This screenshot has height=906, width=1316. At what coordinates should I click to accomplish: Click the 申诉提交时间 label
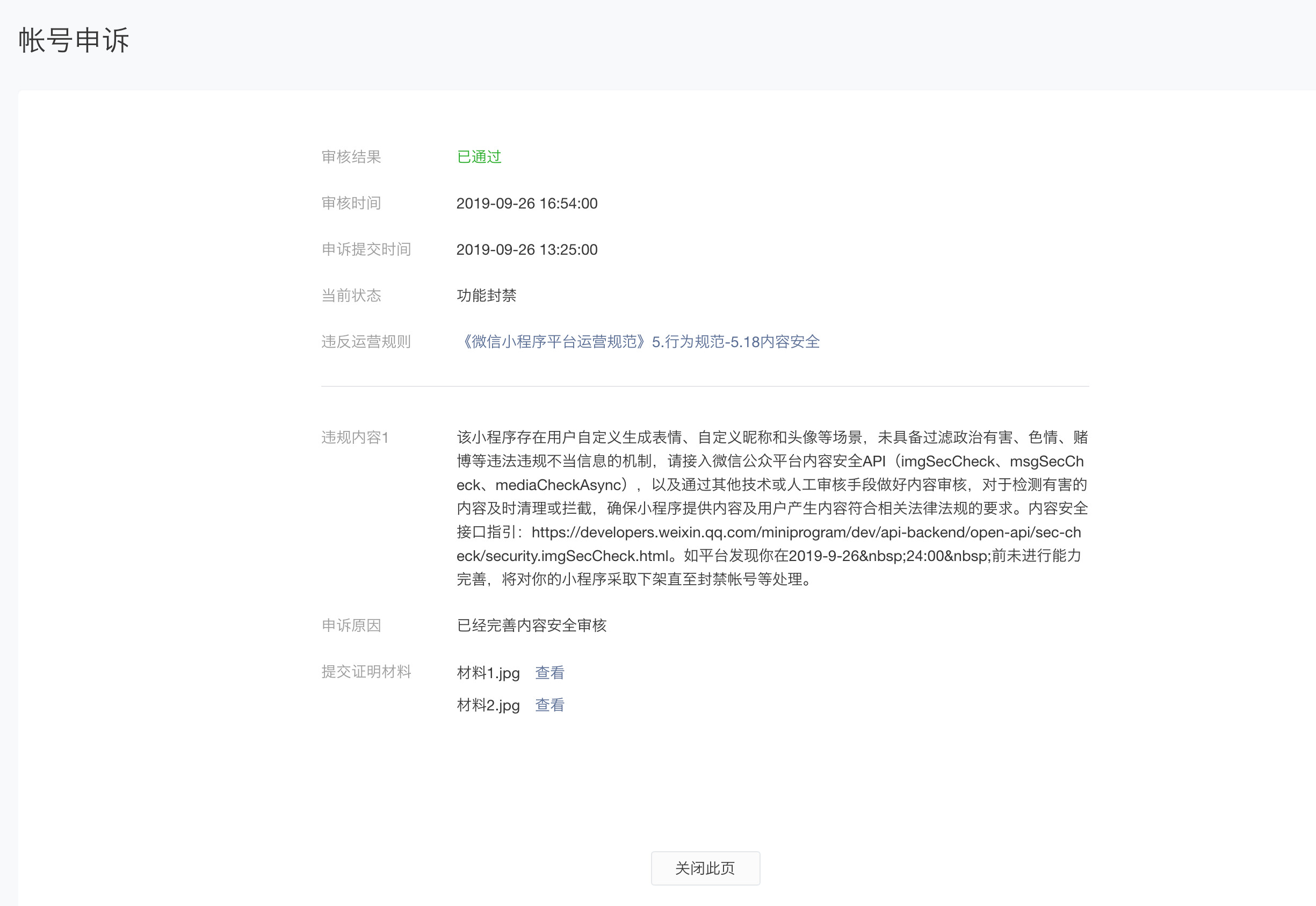366,249
